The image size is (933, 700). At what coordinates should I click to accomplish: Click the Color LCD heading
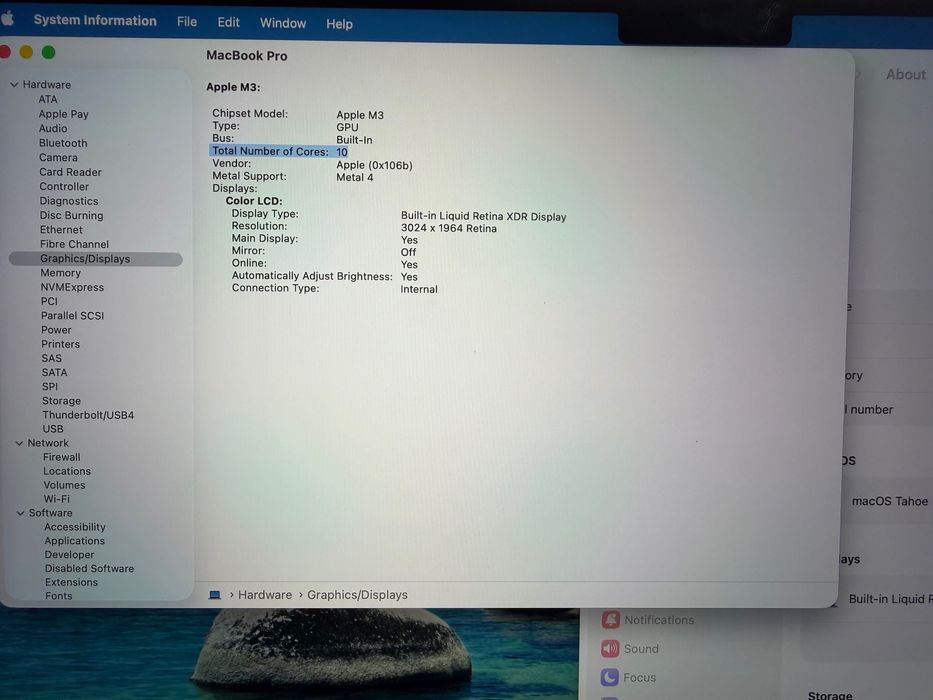tap(254, 201)
